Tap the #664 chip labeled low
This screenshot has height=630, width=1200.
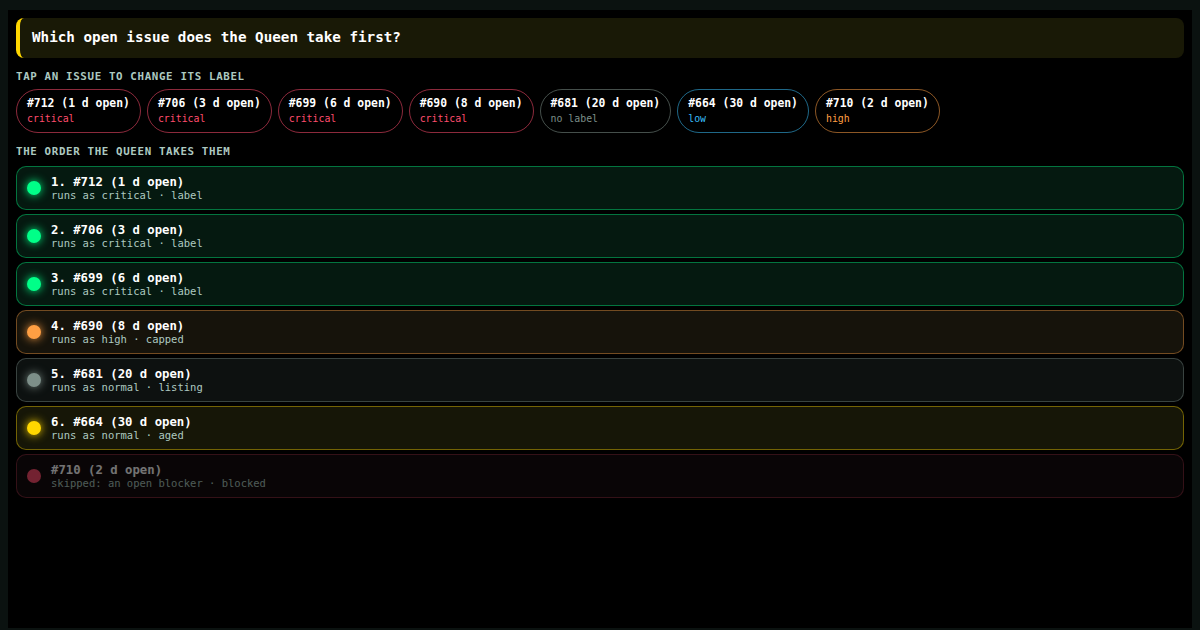coord(743,111)
